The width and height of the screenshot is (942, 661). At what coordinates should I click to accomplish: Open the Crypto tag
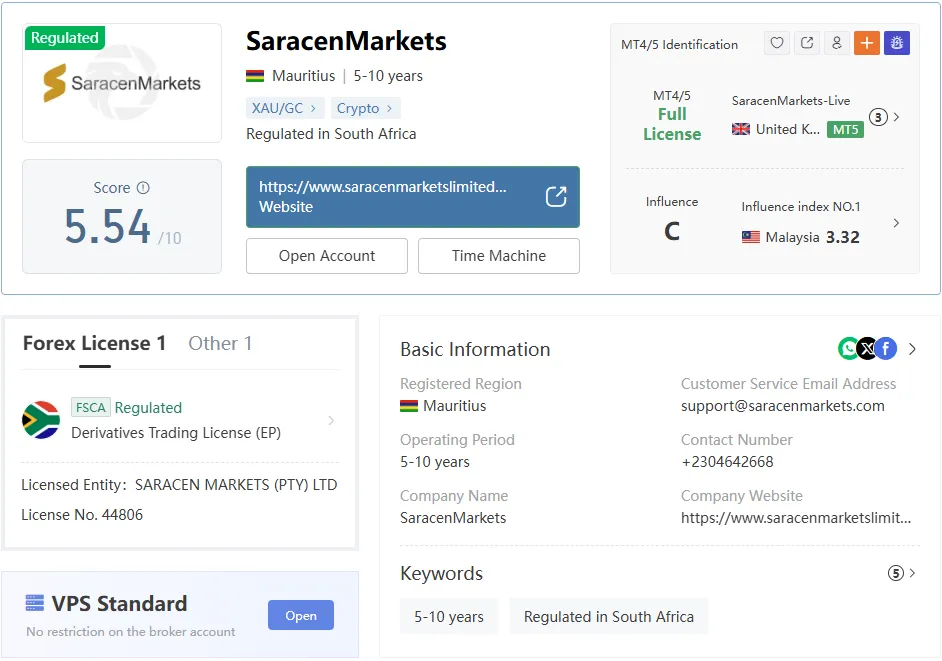(x=365, y=108)
